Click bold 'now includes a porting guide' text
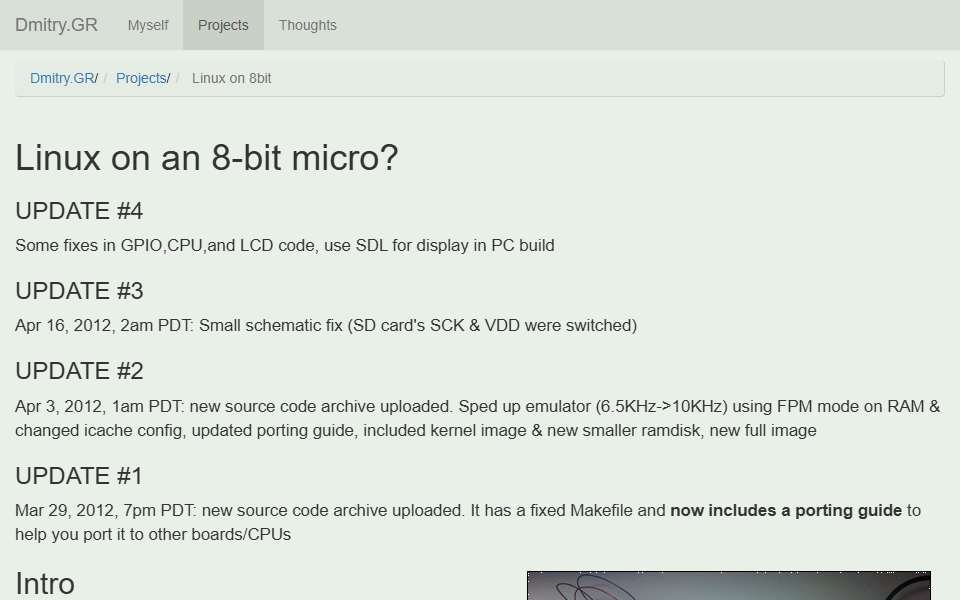Viewport: 960px width, 600px height. 786,511
